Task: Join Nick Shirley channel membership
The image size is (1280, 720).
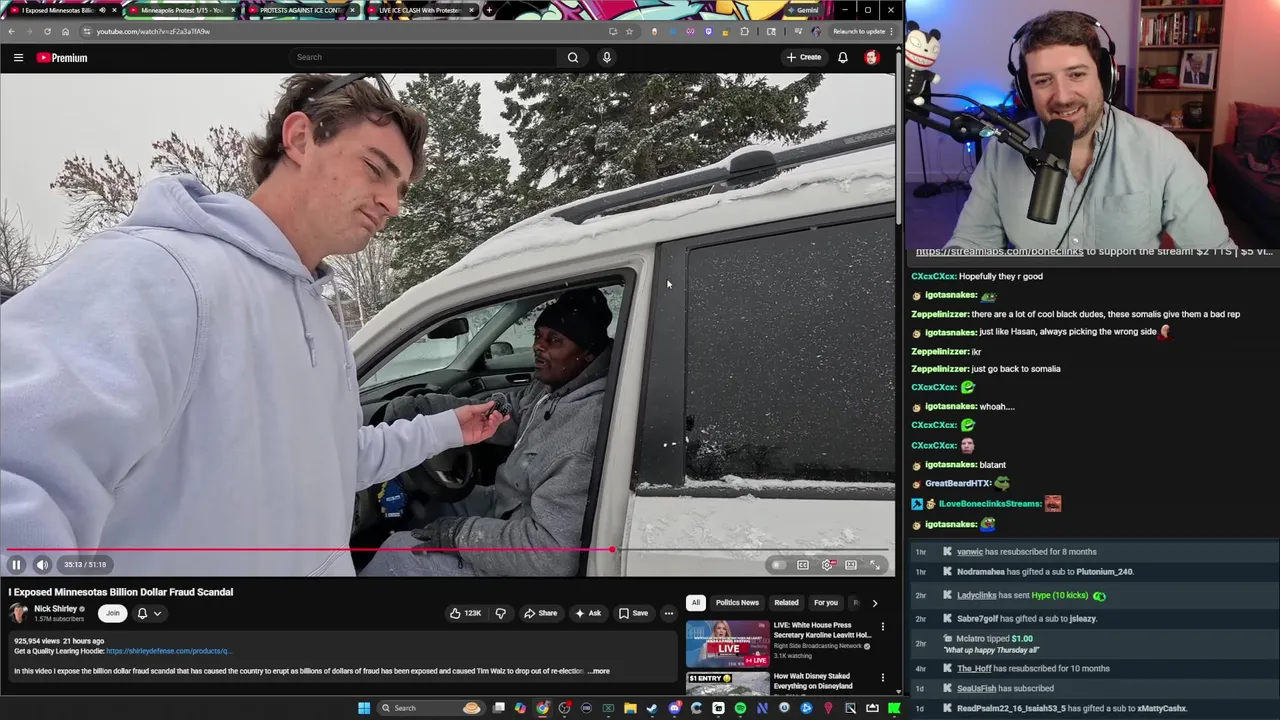Action: pos(113,613)
